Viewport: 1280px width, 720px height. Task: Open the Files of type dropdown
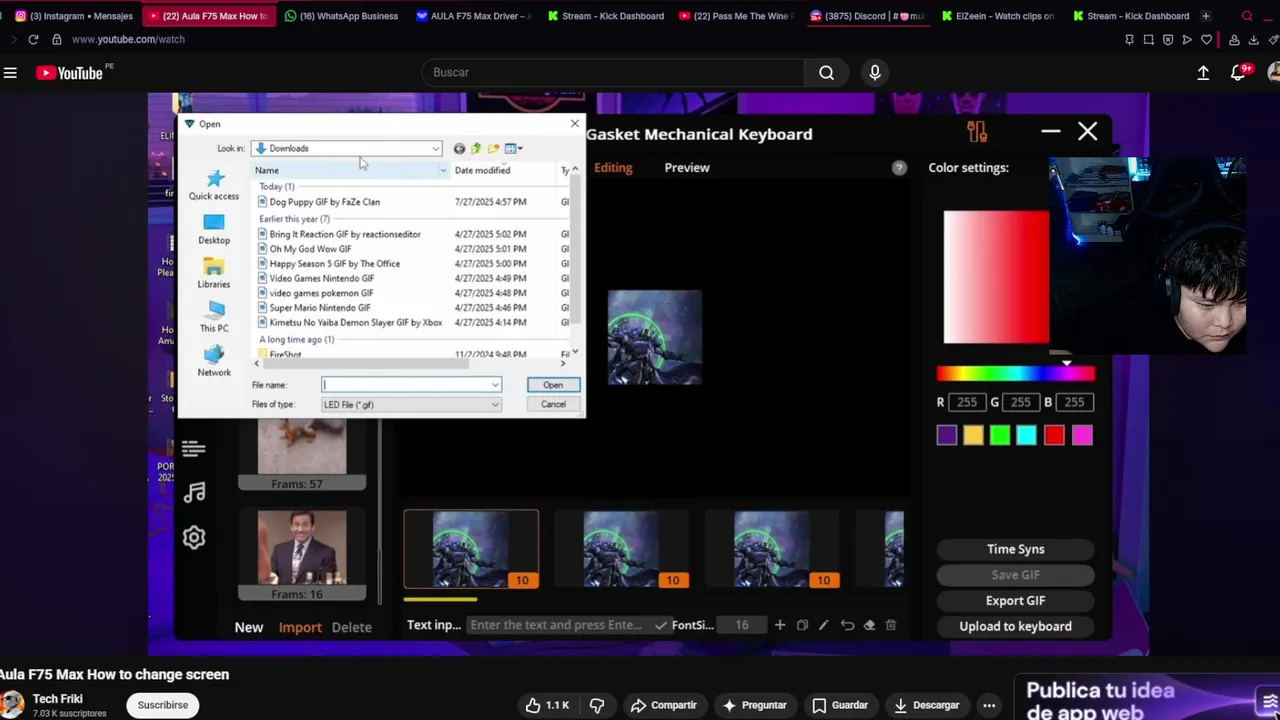[411, 404]
